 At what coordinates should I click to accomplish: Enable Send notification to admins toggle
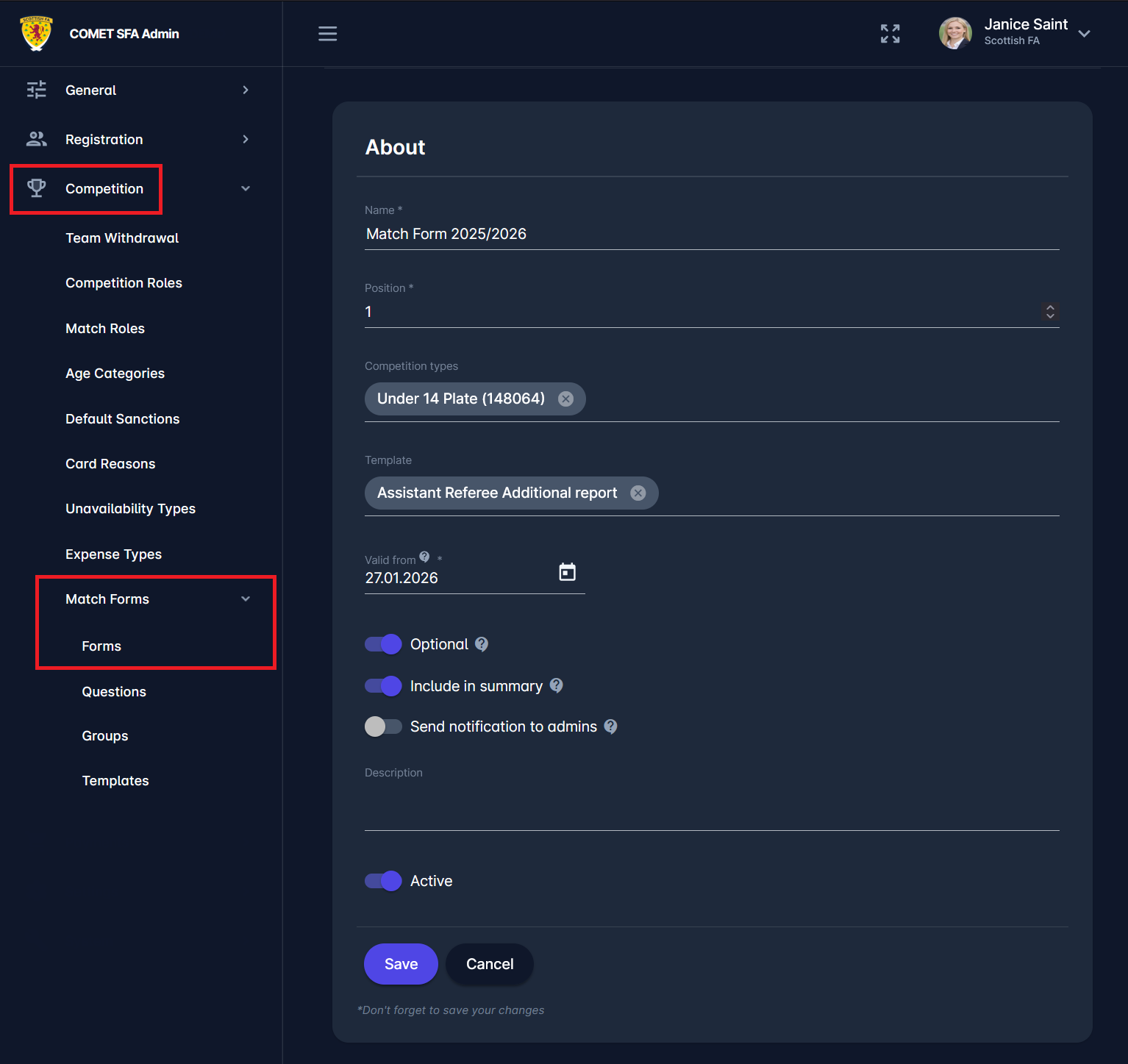(x=383, y=726)
